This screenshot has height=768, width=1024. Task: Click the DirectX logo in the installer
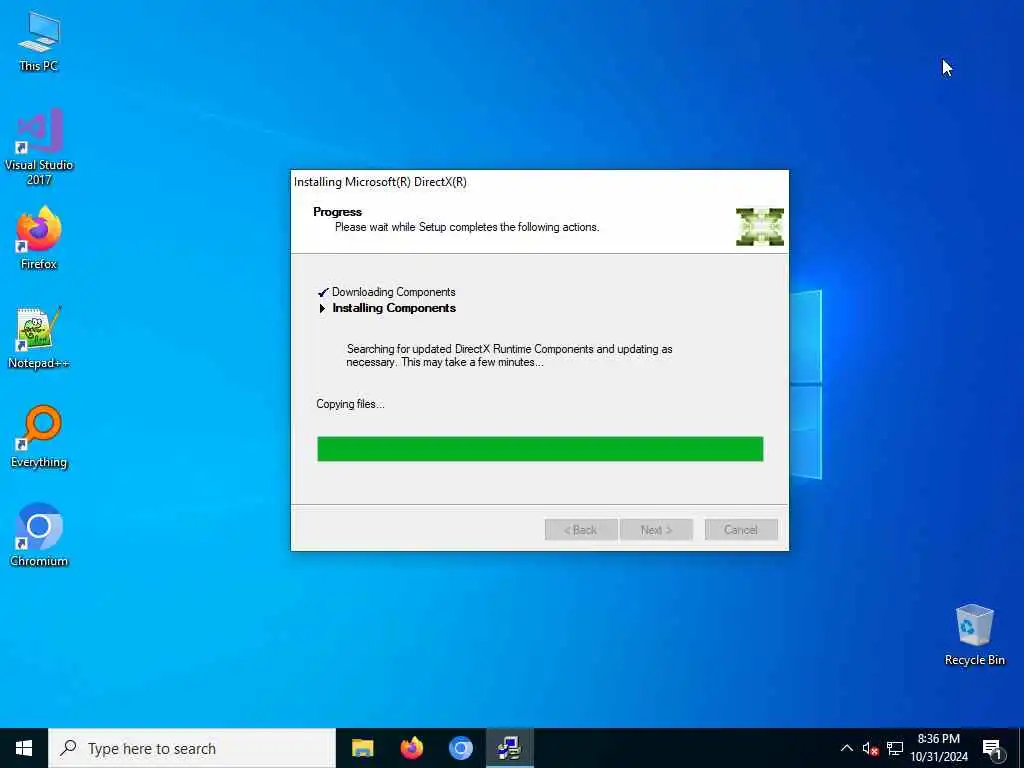[760, 227]
